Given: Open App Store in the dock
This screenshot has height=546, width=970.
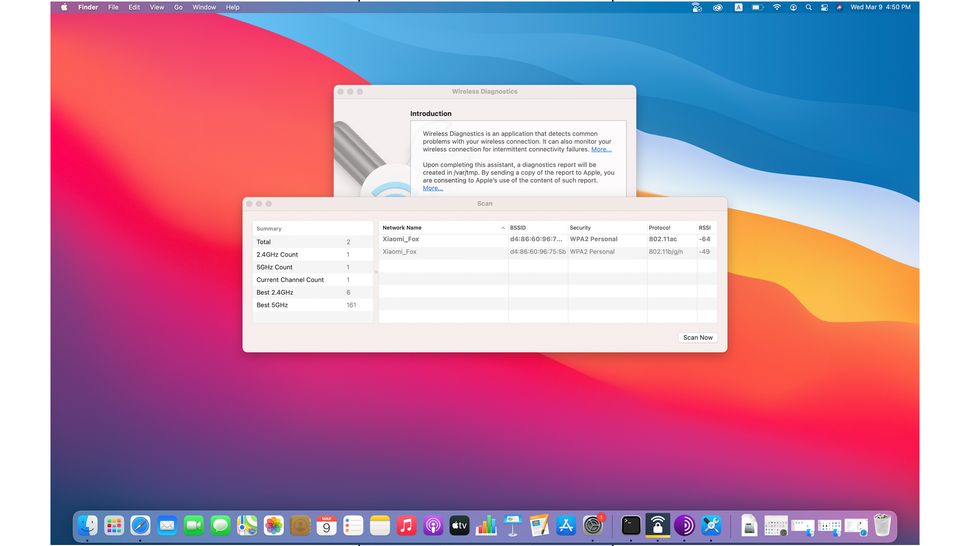Looking at the screenshot, I should pyautogui.click(x=566, y=526).
